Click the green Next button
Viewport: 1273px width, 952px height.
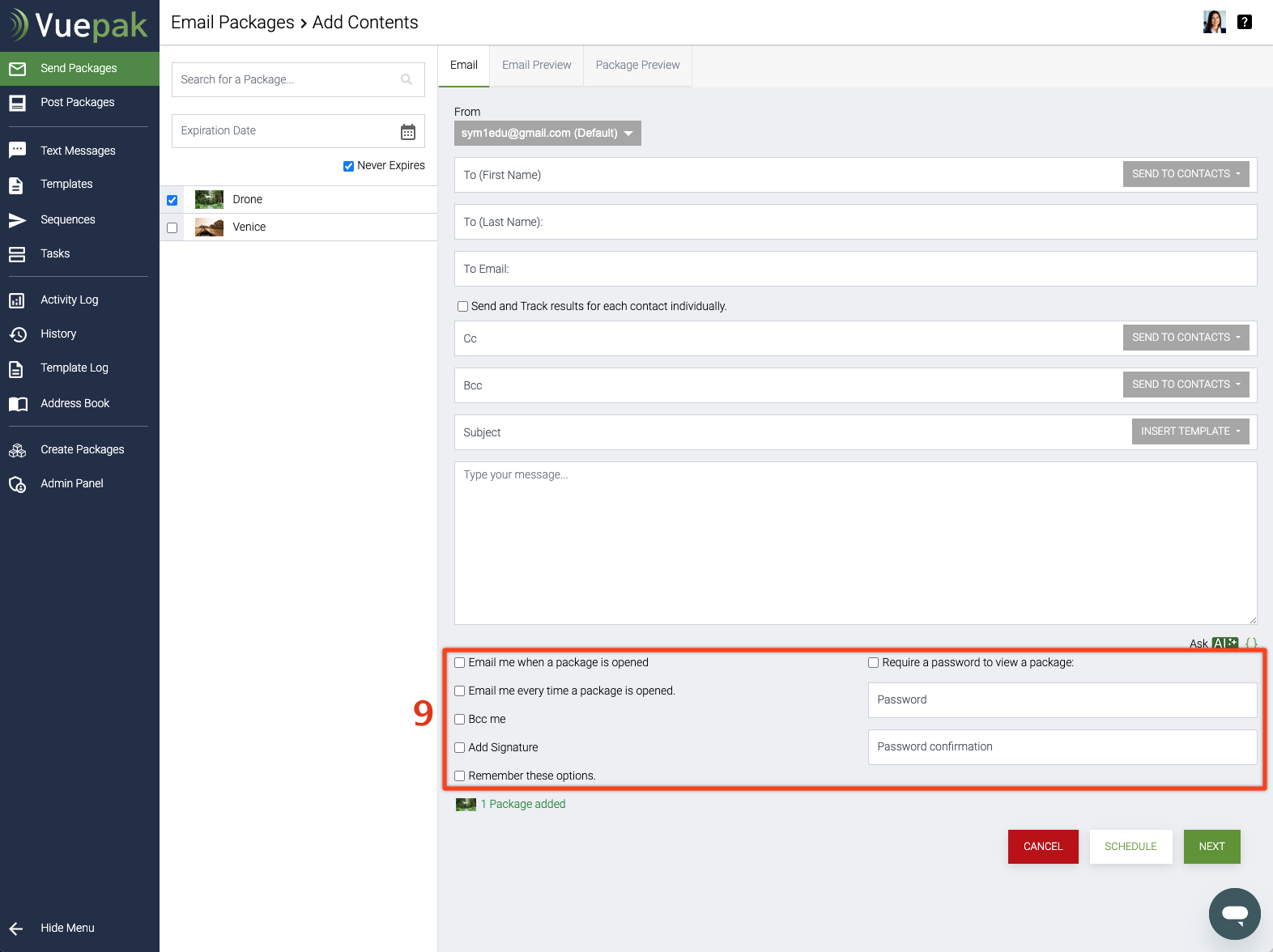click(x=1211, y=847)
